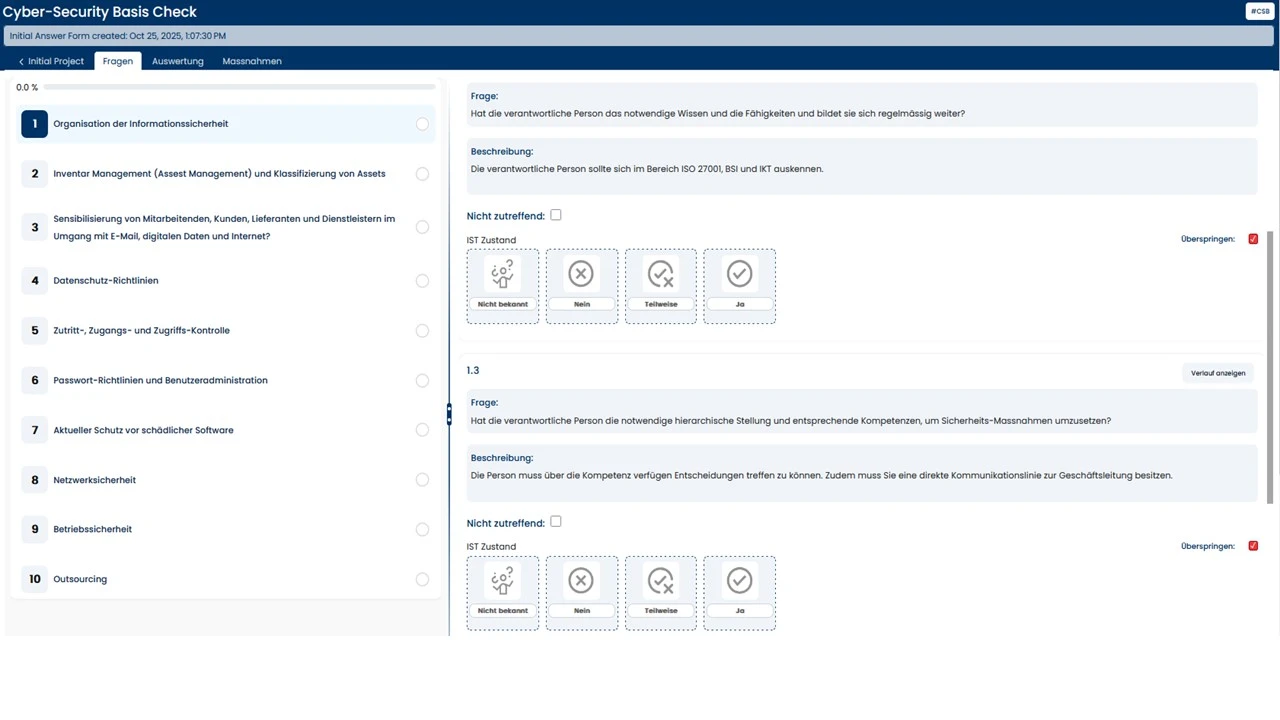Open the #CSB badge button
1280x720 pixels.
[x=1259, y=11]
